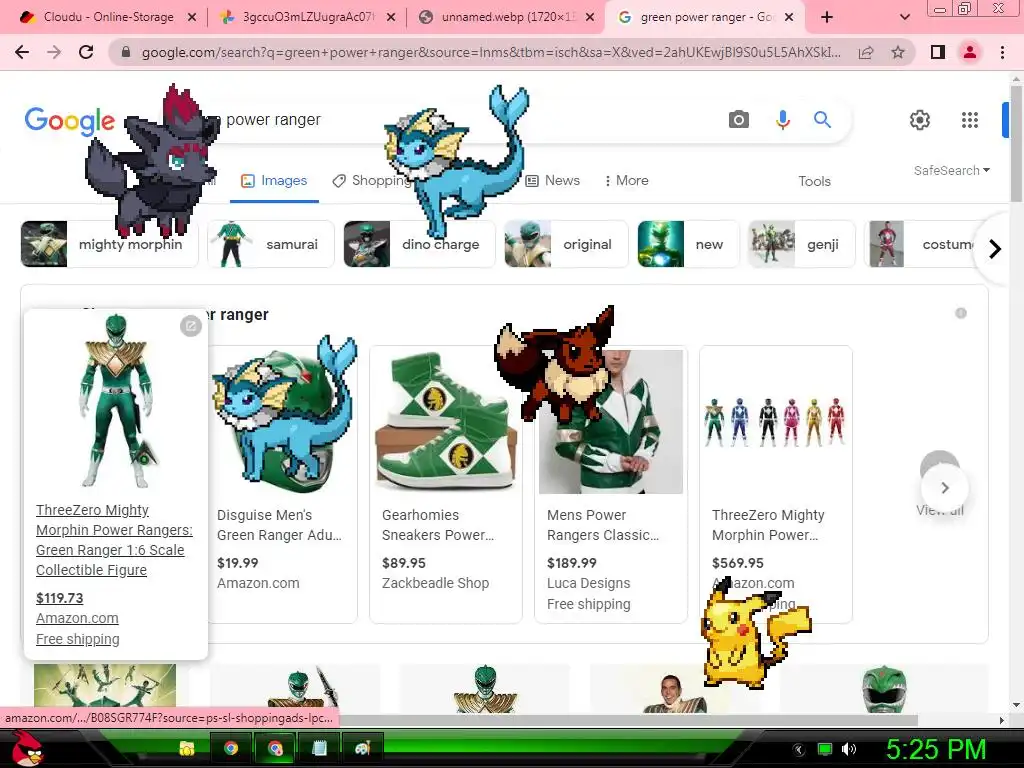1024x768 pixels.
Task: Click the Google search input field
Action: coord(457,120)
